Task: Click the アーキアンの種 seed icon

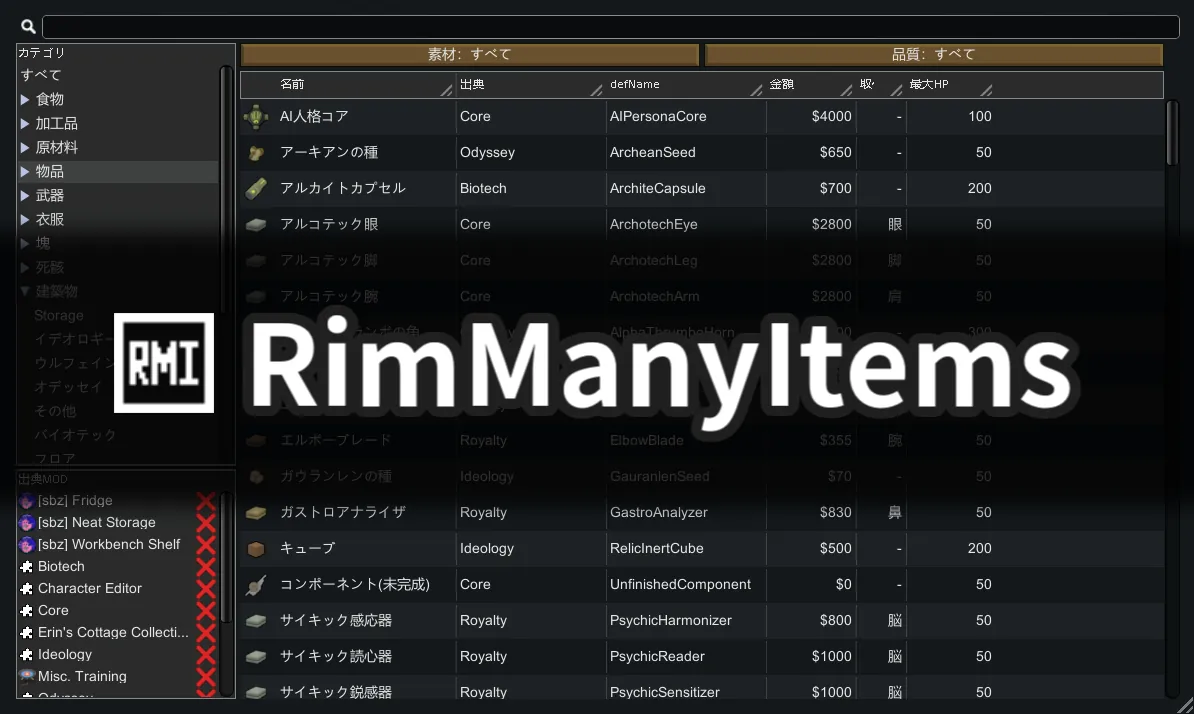Action: (257, 153)
